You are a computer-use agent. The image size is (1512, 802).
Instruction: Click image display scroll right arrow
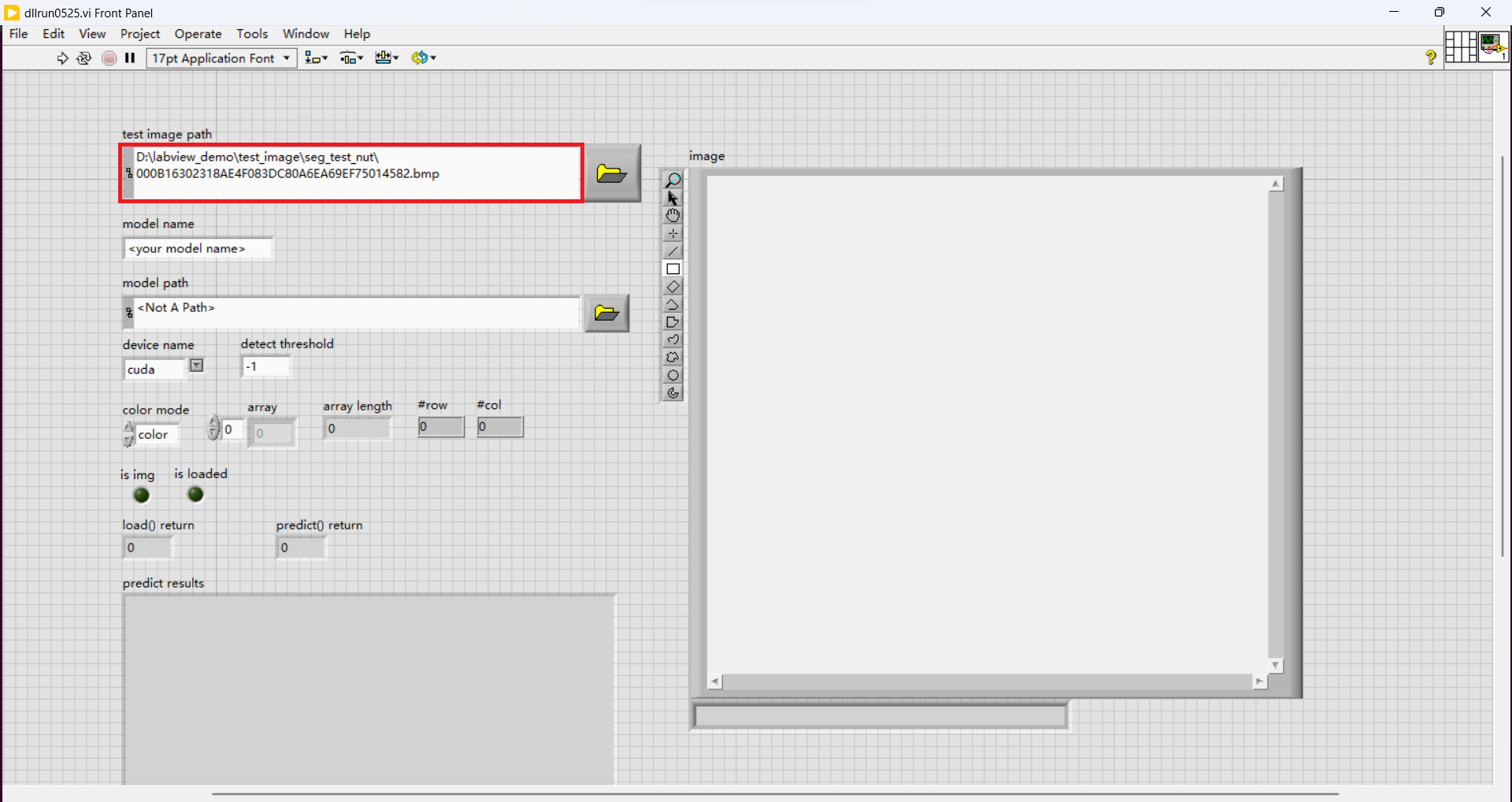[1259, 681]
